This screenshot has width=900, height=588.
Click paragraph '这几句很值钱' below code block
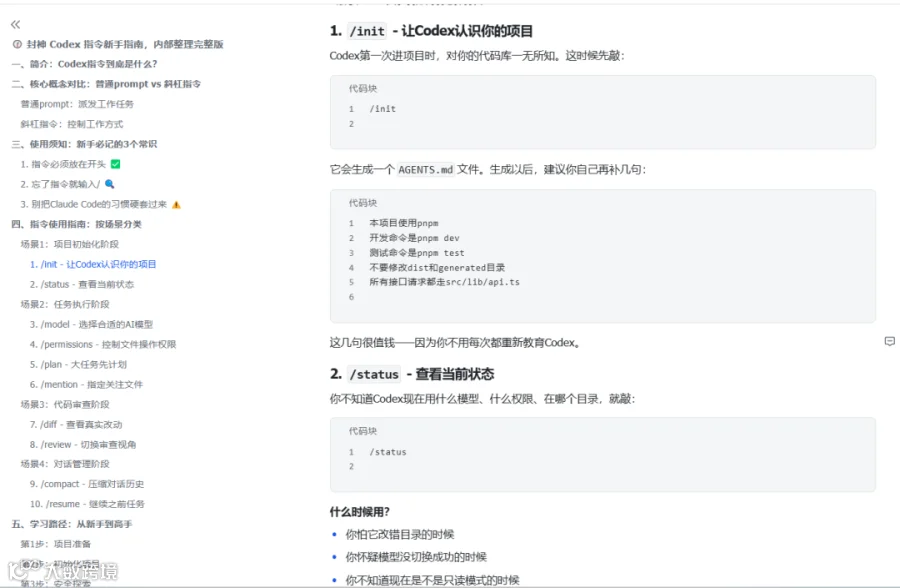pyautogui.click(x=456, y=343)
